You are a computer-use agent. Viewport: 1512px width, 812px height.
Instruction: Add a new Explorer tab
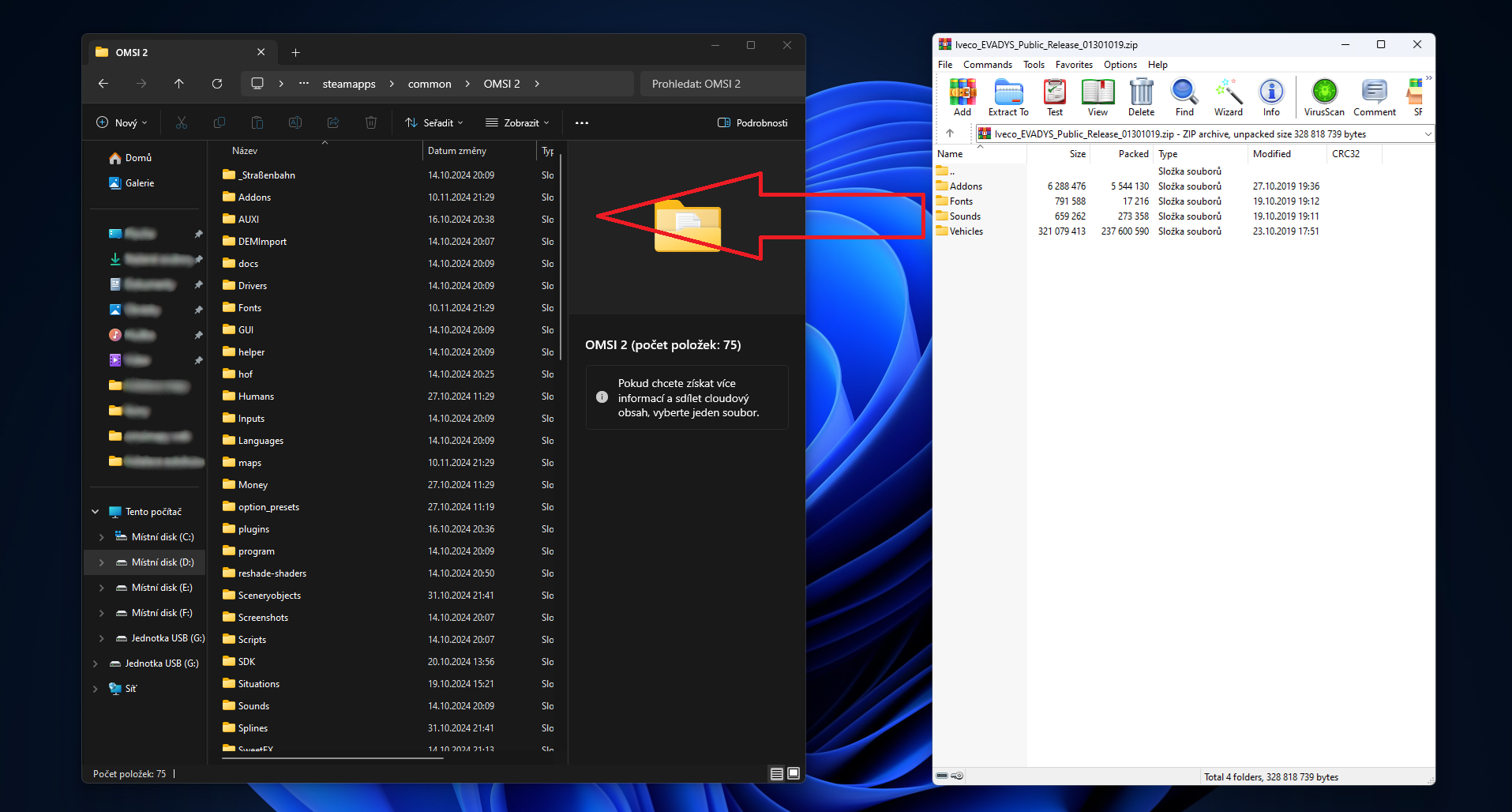click(295, 52)
